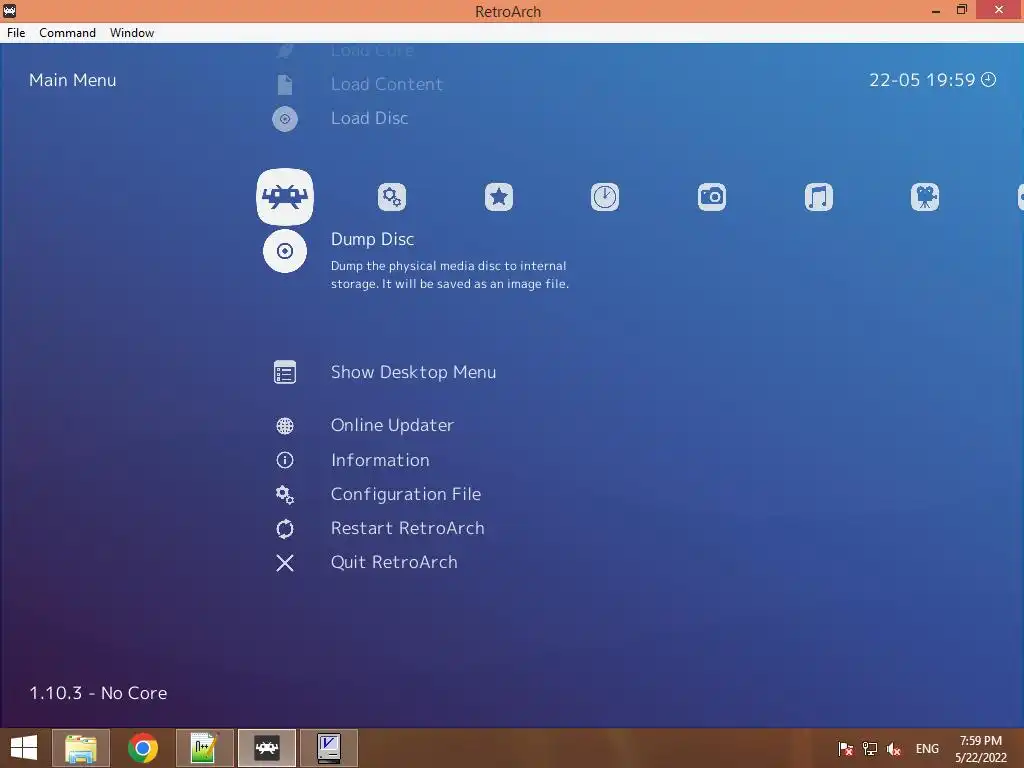Open the Settings gears tab icon
This screenshot has width=1024, height=768.
[392, 197]
